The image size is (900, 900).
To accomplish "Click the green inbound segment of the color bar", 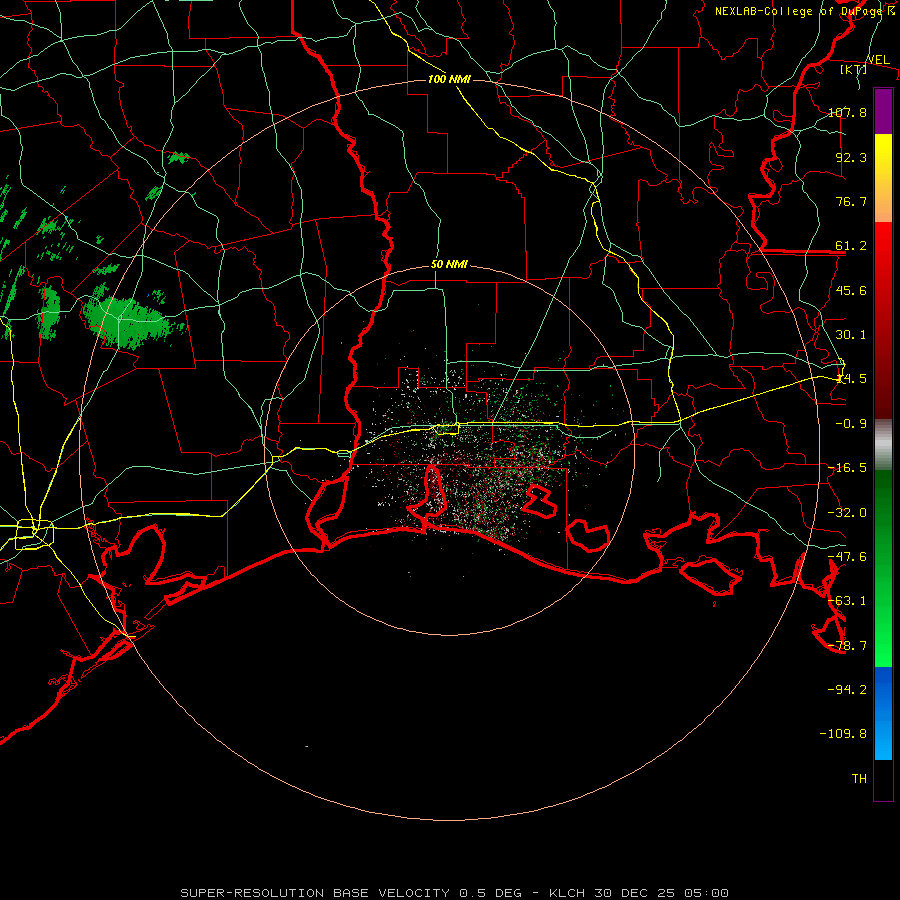I will [x=883, y=568].
